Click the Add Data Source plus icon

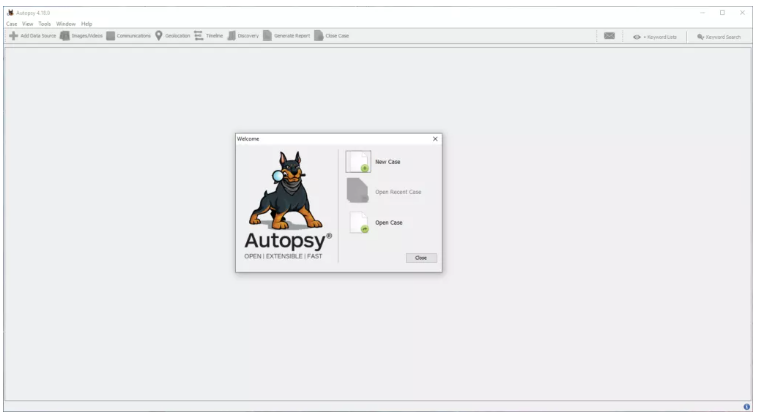tap(14, 36)
